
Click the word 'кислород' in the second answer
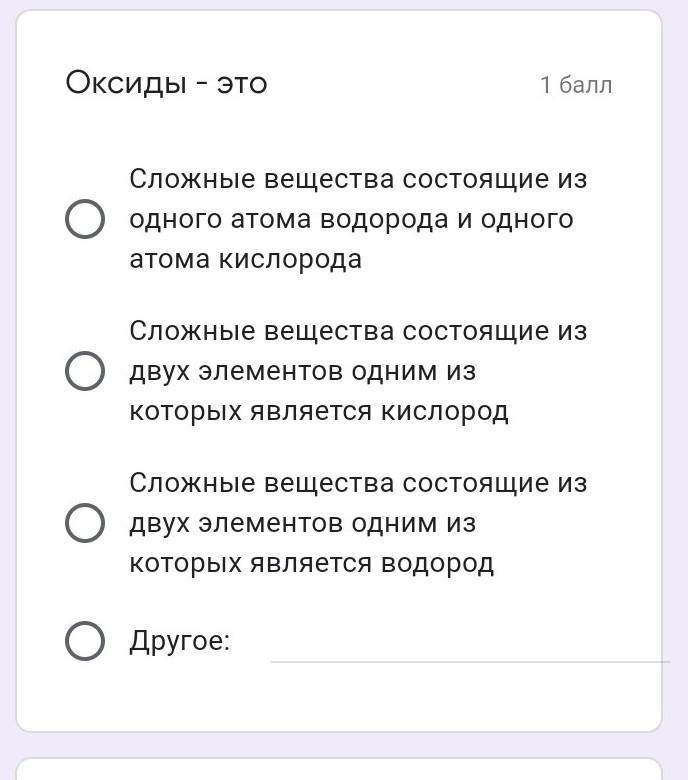point(445,411)
